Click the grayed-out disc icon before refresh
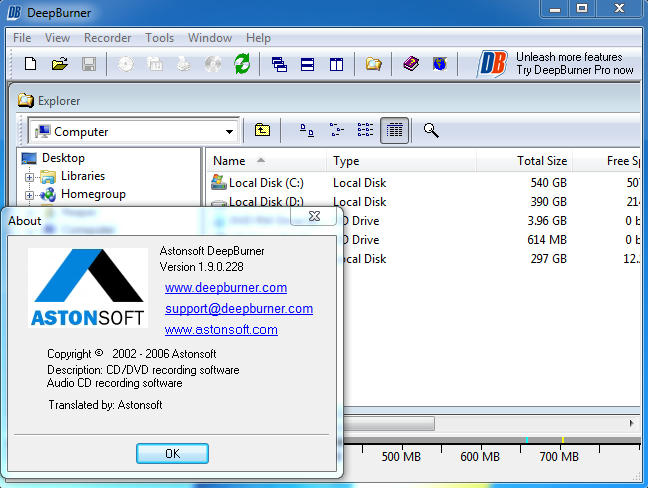The width and height of the screenshot is (648, 488). (x=213, y=64)
